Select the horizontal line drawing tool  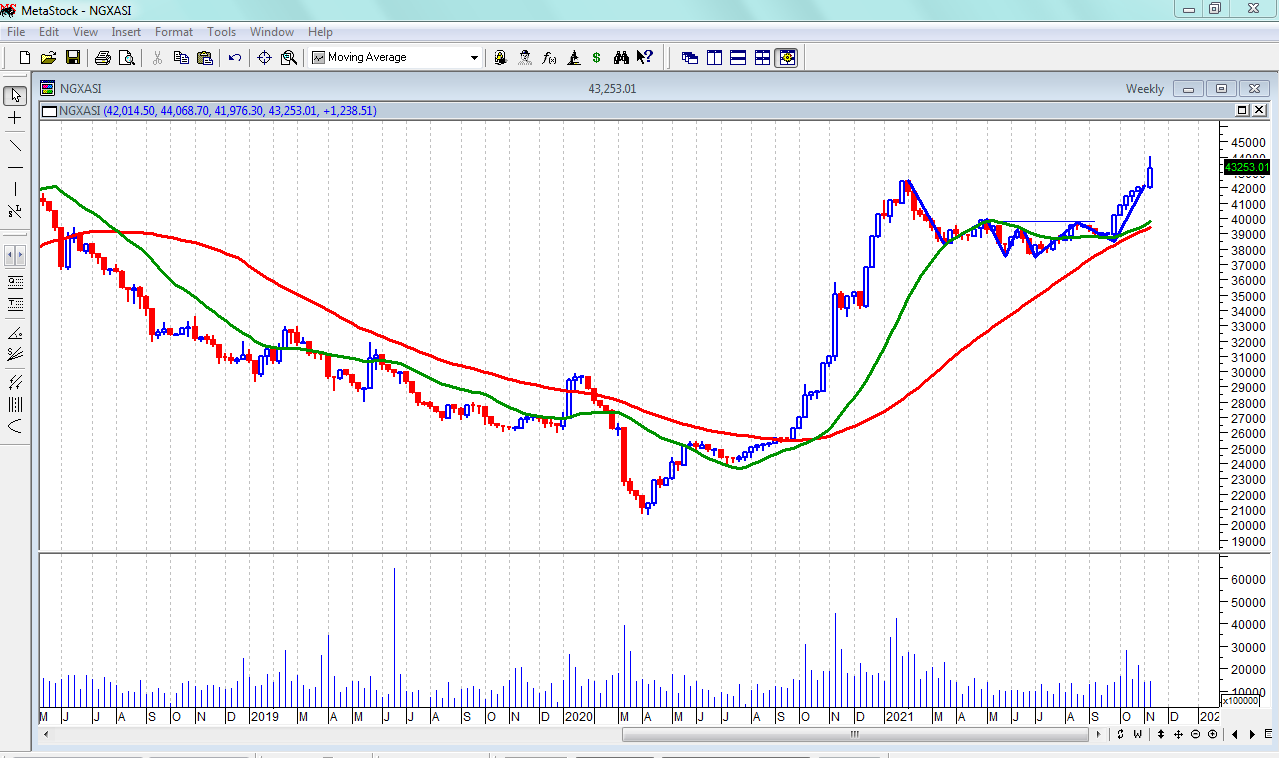pyautogui.click(x=15, y=167)
